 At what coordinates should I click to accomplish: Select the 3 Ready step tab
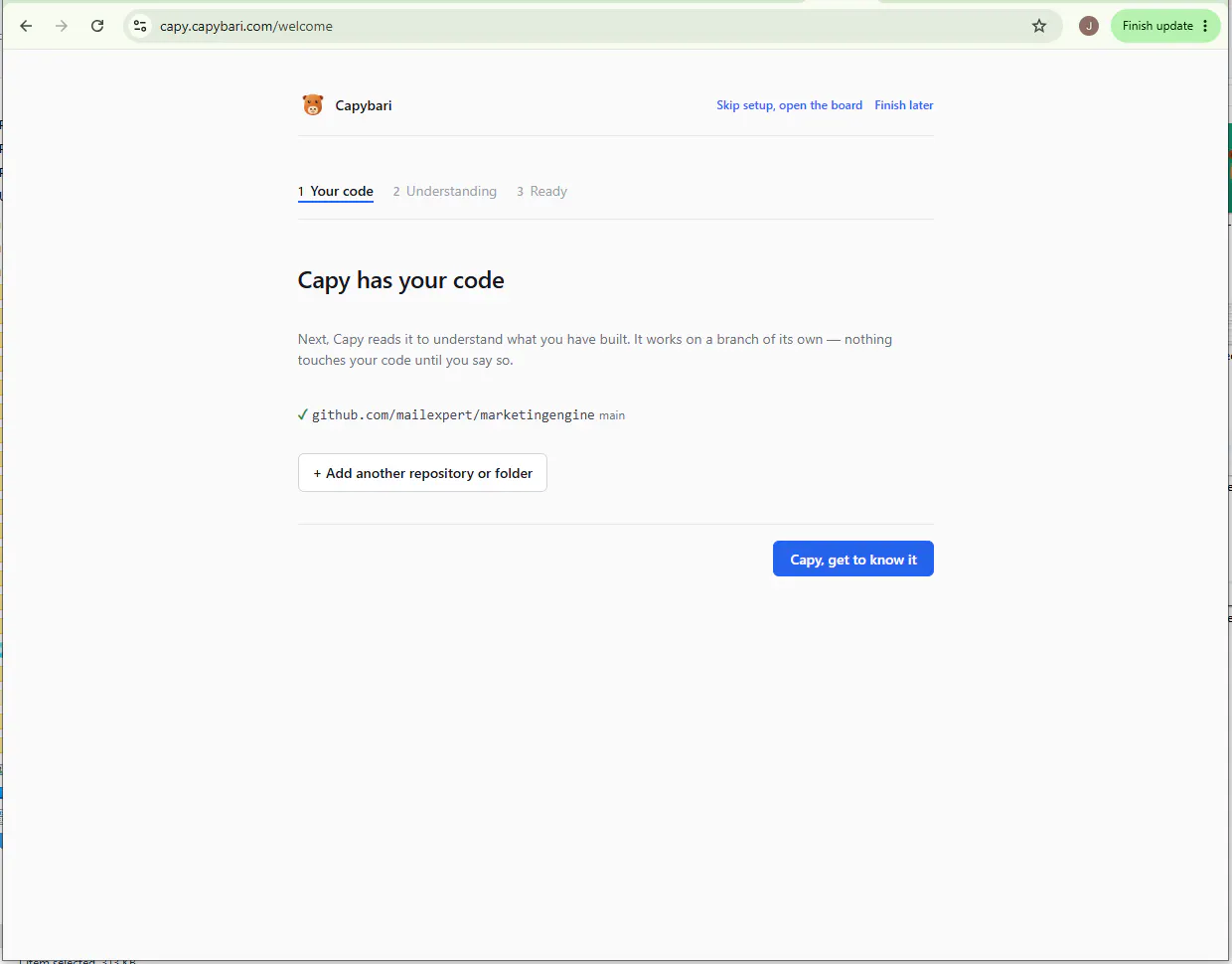541,191
